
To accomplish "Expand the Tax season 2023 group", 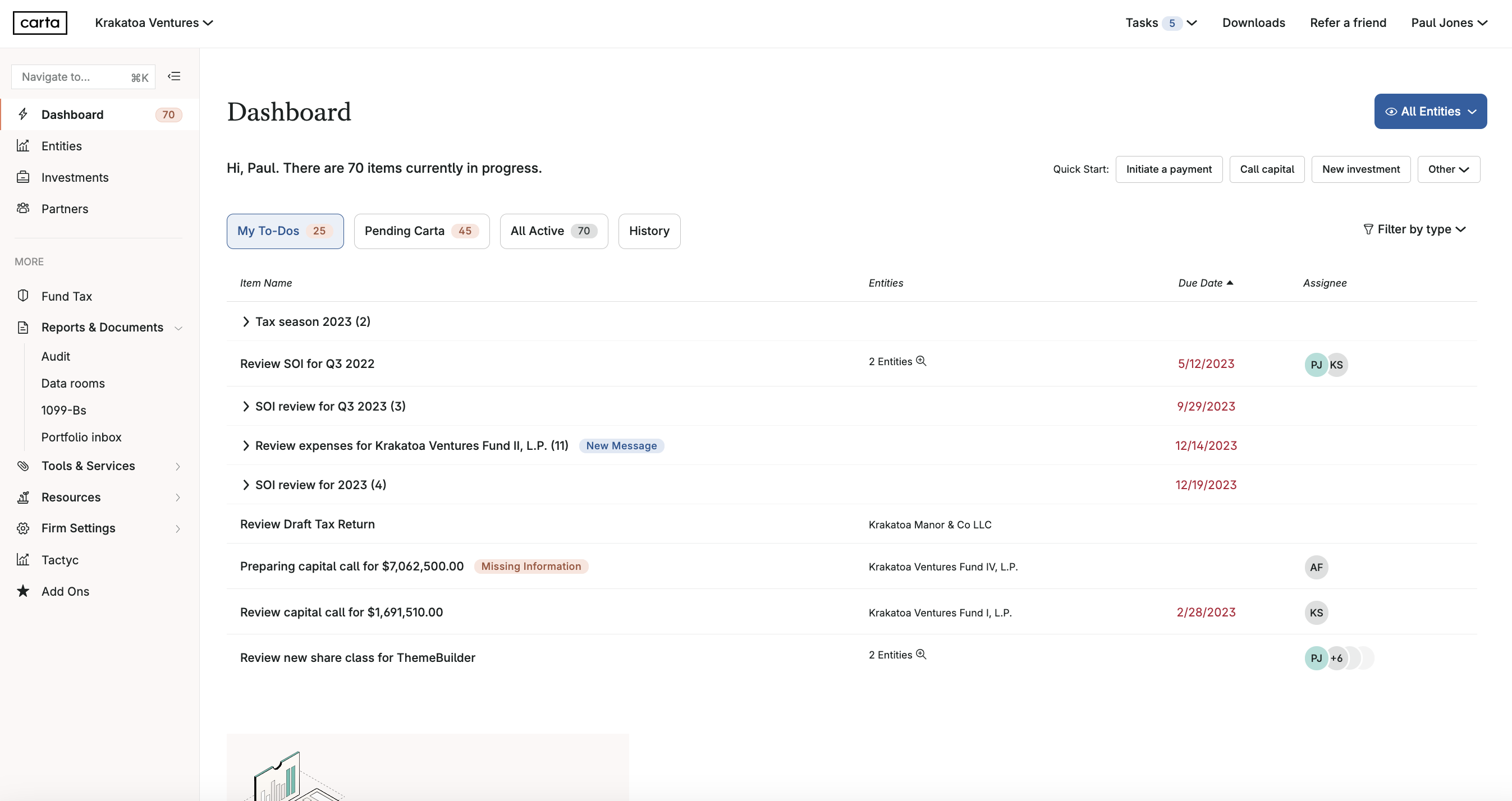I will click(245, 321).
